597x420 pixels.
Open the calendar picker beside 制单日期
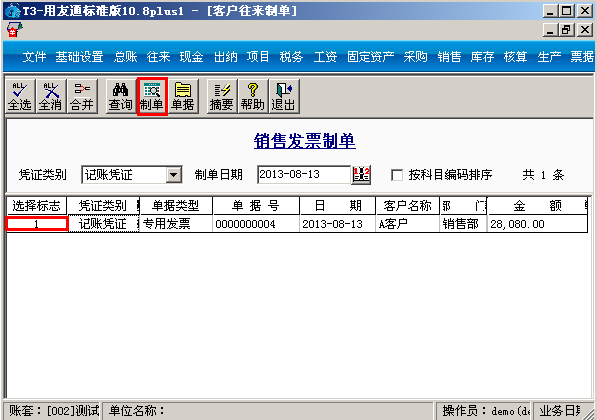(x=361, y=175)
